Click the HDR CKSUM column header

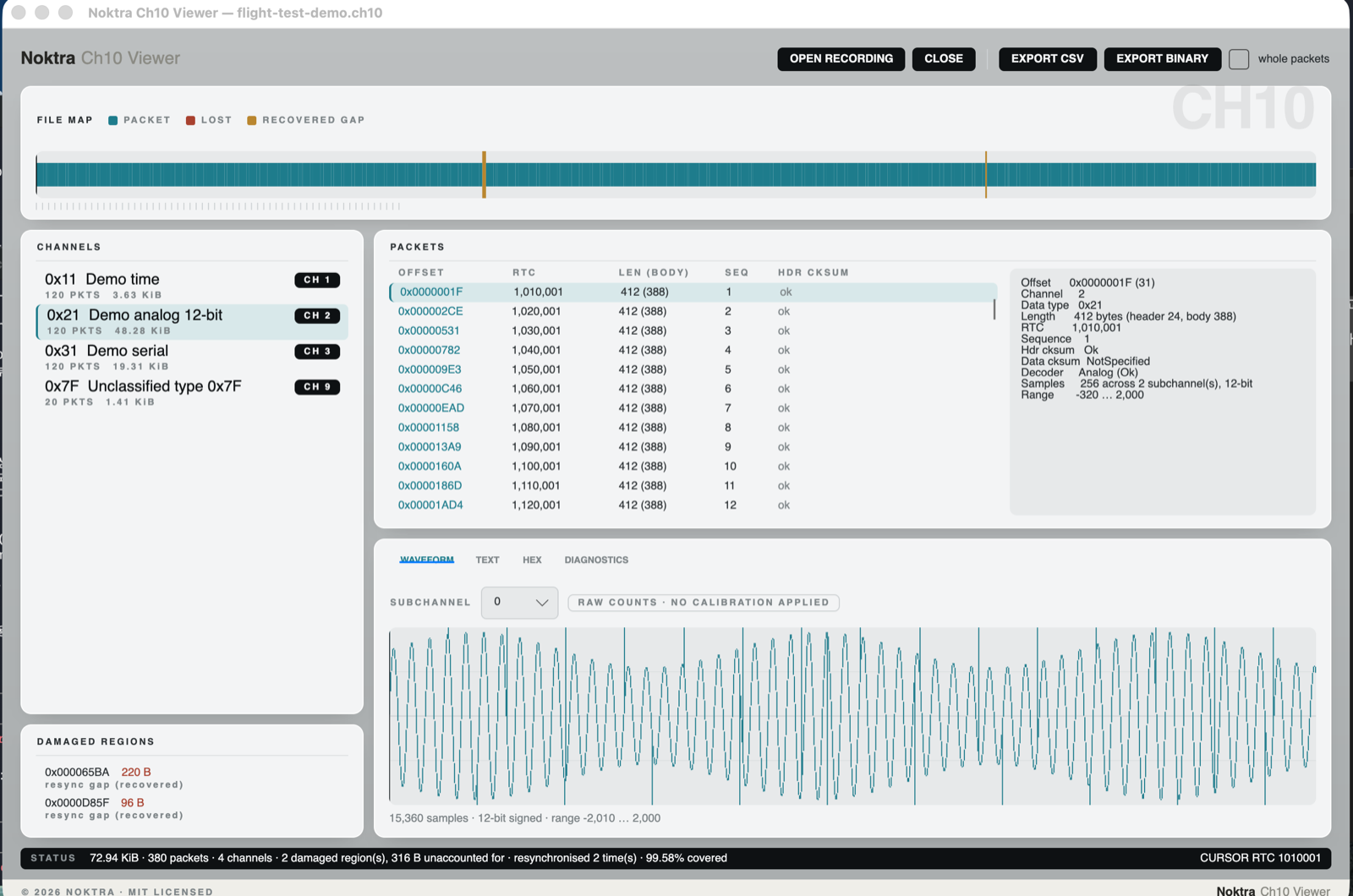(813, 272)
